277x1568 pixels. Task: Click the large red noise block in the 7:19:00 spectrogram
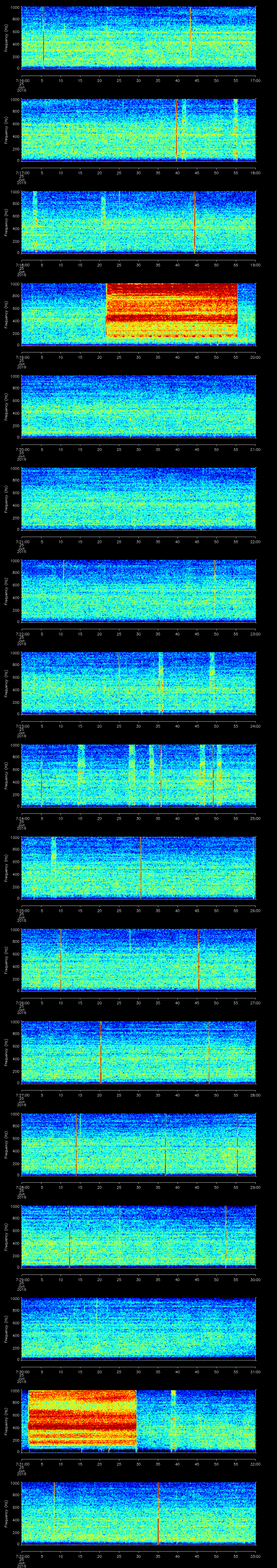pyautogui.click(x=172, y=311)
